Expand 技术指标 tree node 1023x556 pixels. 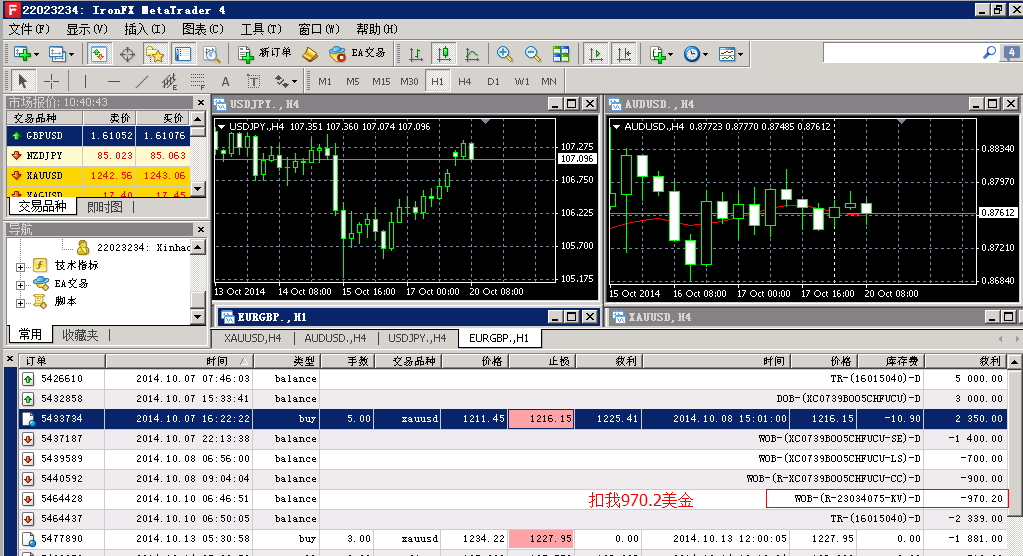tap(20, 266)
